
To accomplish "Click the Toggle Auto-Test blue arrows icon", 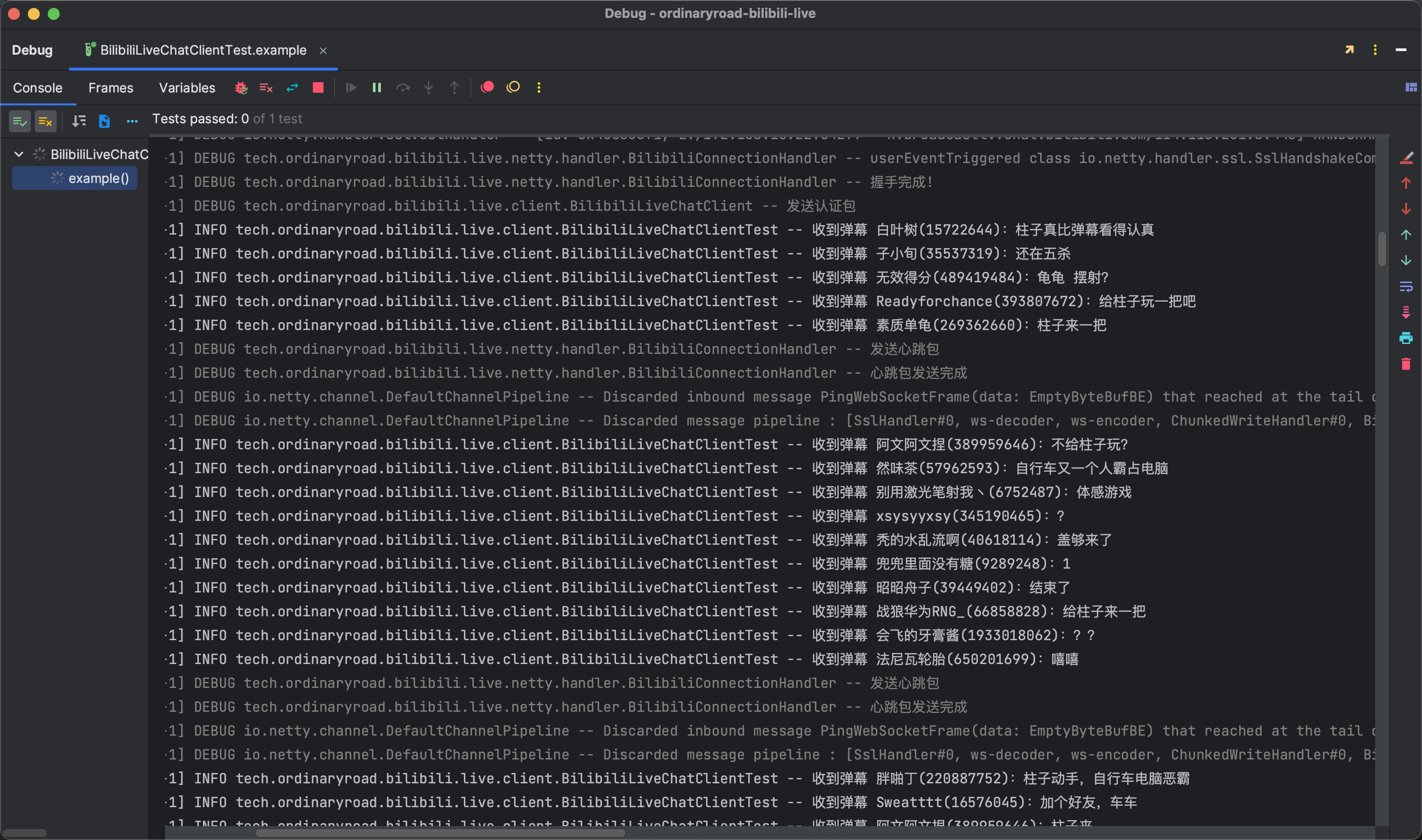I will [292, 88].
